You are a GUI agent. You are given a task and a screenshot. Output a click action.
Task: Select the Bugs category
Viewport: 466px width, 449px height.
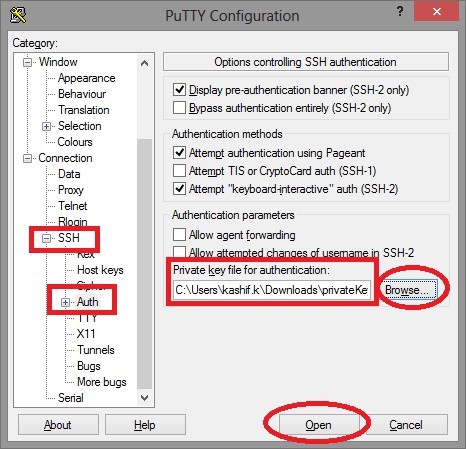click(x=89, y=366)
